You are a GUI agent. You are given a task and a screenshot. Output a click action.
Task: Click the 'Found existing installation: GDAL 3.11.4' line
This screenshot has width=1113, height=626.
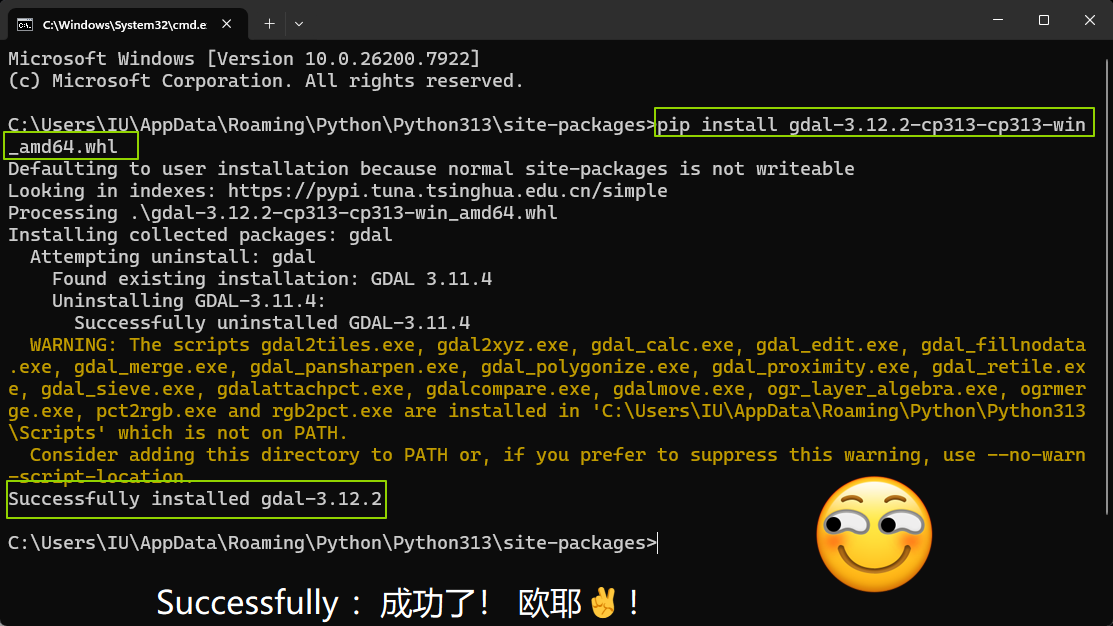coord(272,279)
